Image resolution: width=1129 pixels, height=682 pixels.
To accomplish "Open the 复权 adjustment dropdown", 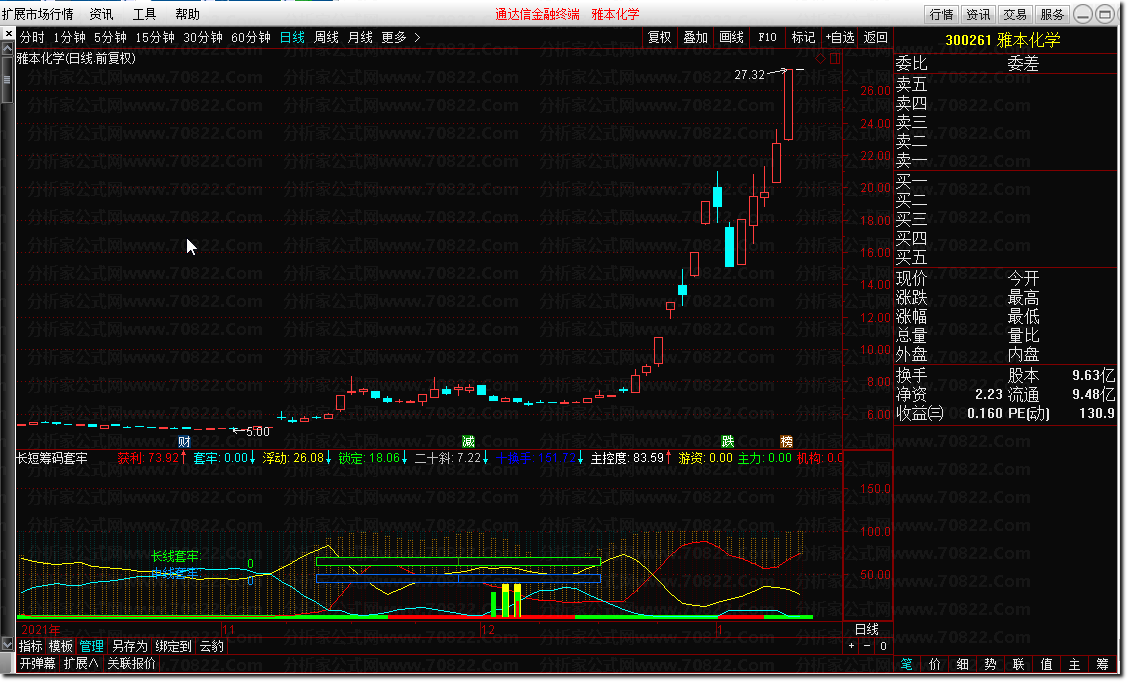I will coord(660,37).
